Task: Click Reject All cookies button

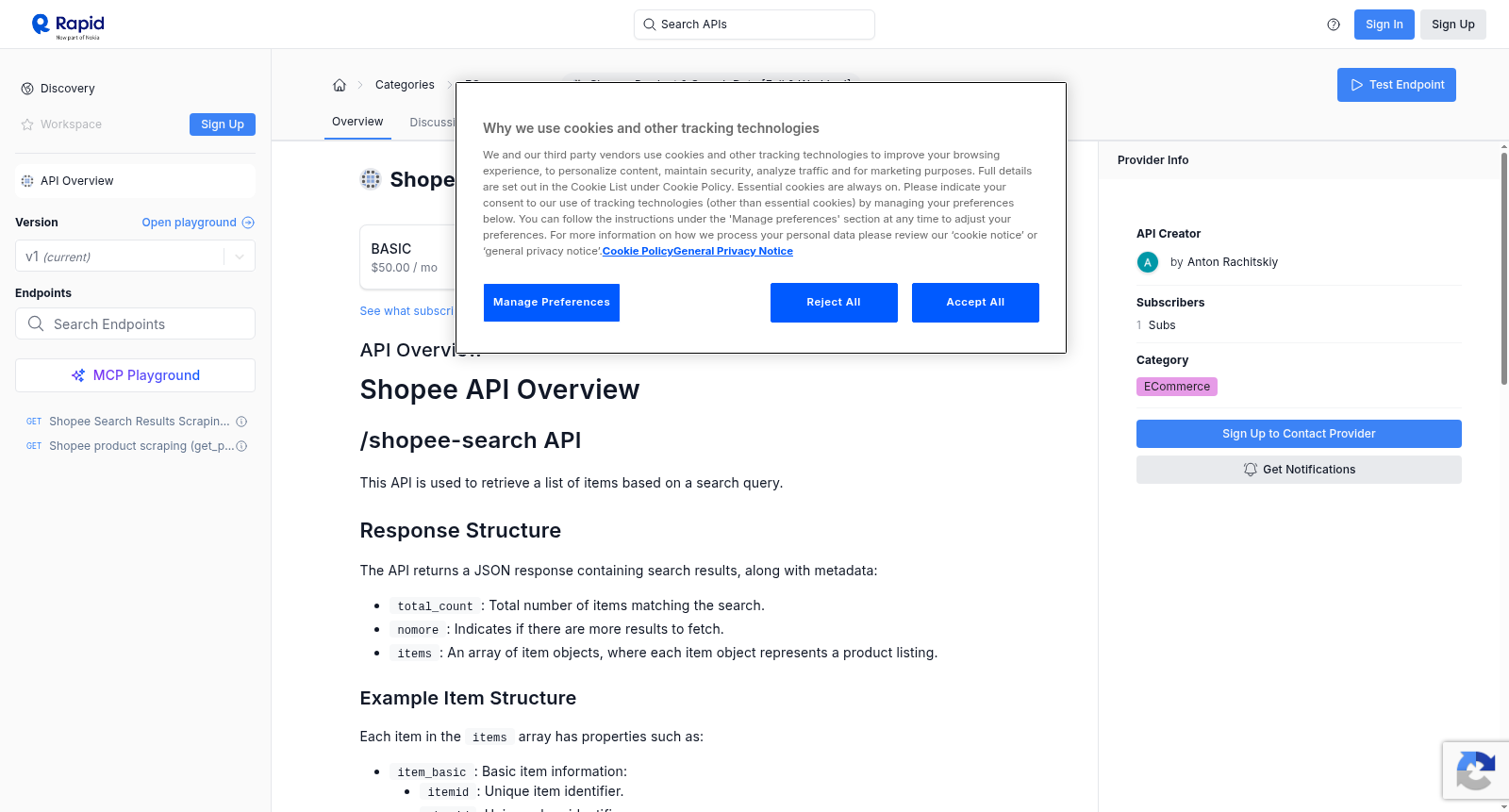Action: click(834, 303)
